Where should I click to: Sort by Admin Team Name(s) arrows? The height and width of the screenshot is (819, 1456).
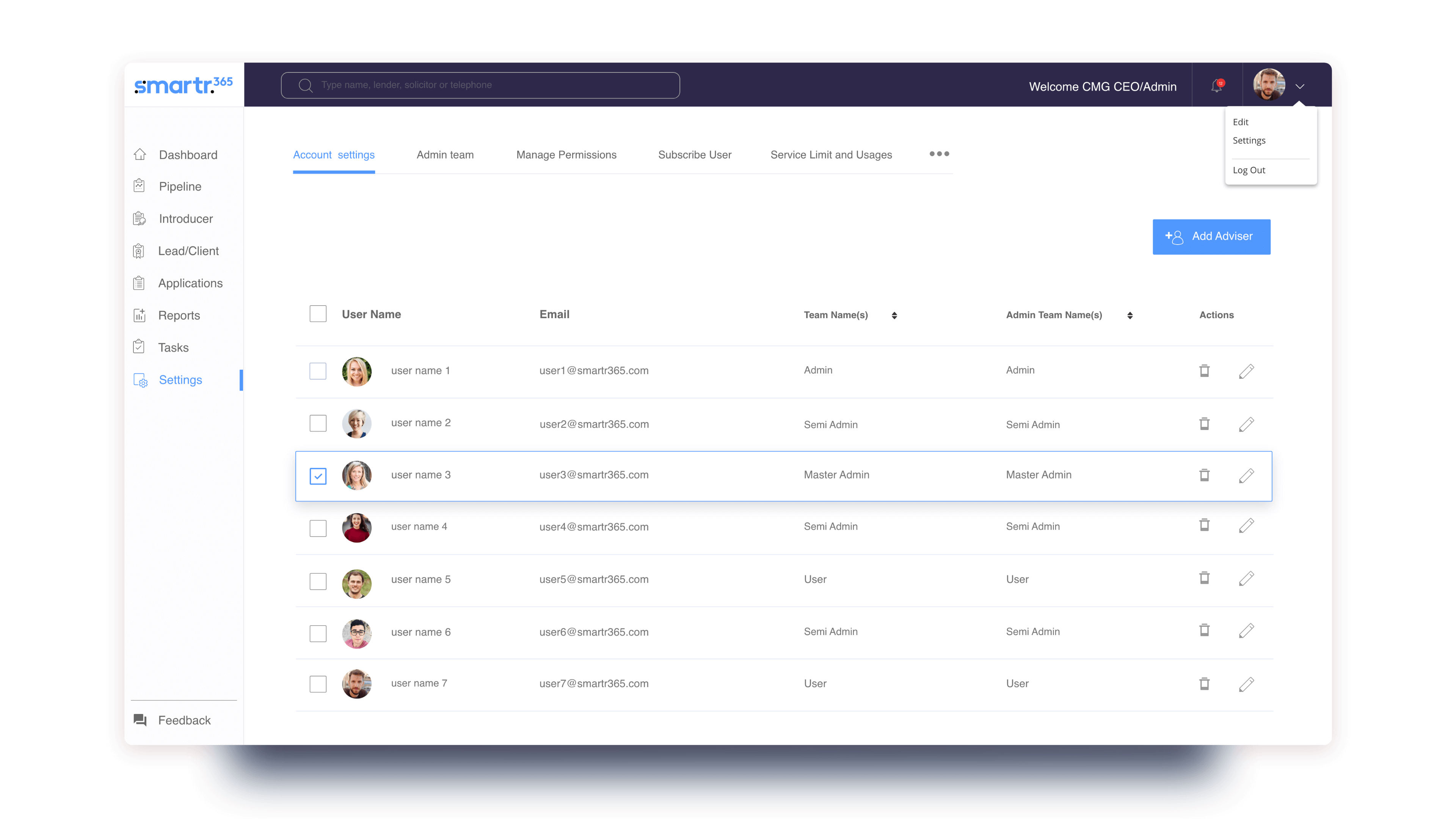coord(1130,315)
